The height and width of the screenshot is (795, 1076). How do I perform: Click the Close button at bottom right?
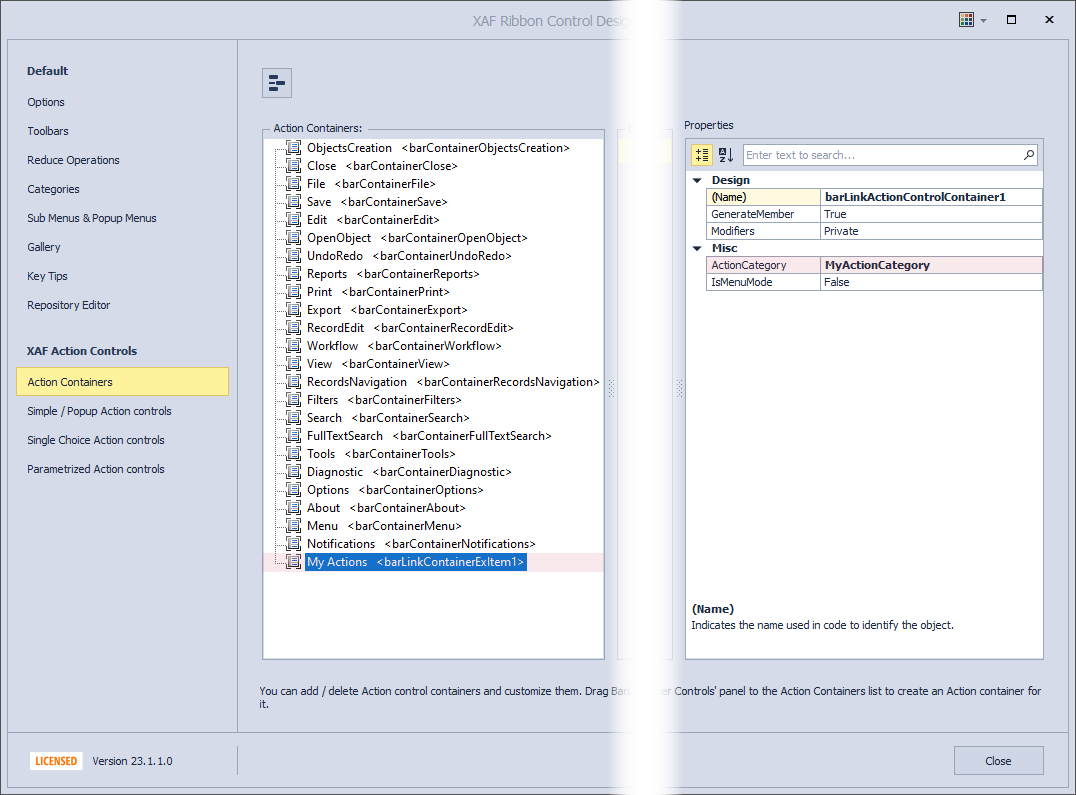tap(998, 761)
